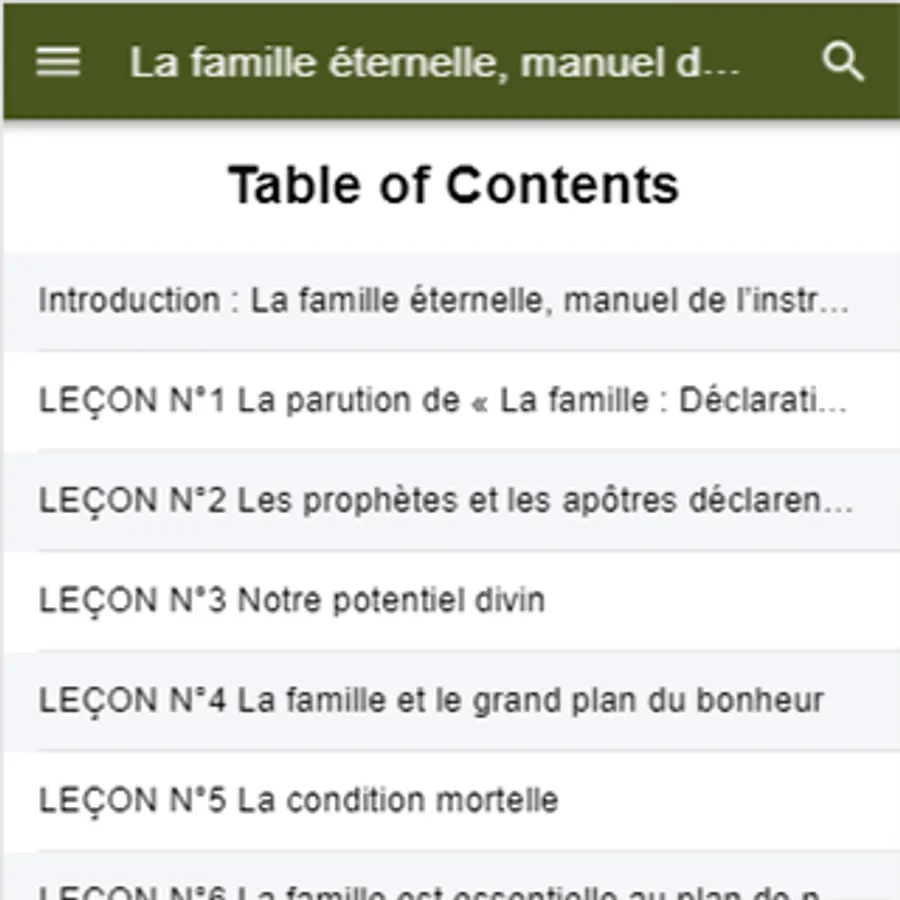Screen dimensions: 900x900
Task: Select the bottom La famille est essentielle lesson
Action: [430, 887]
